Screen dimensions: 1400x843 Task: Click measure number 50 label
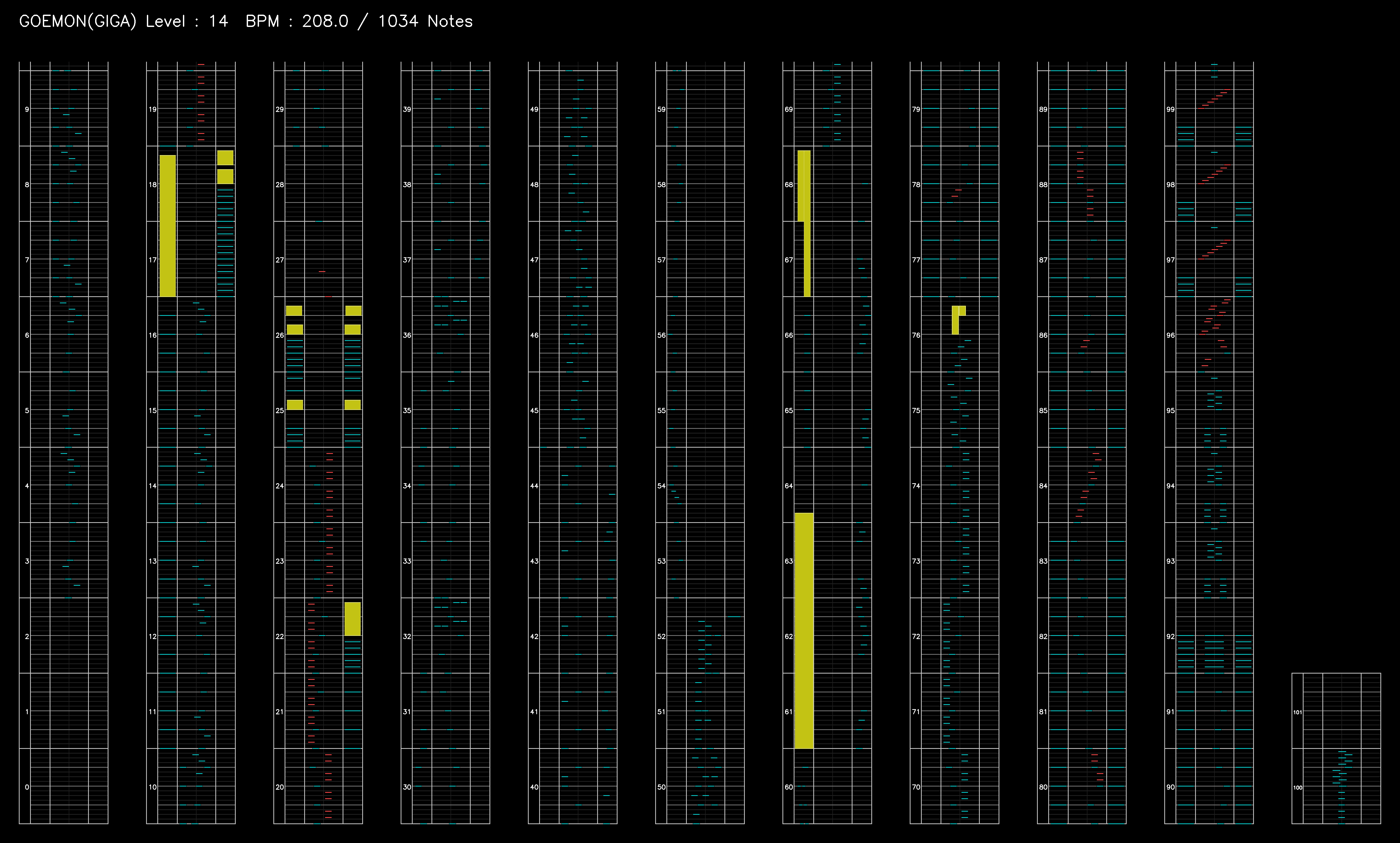(661, 787)
